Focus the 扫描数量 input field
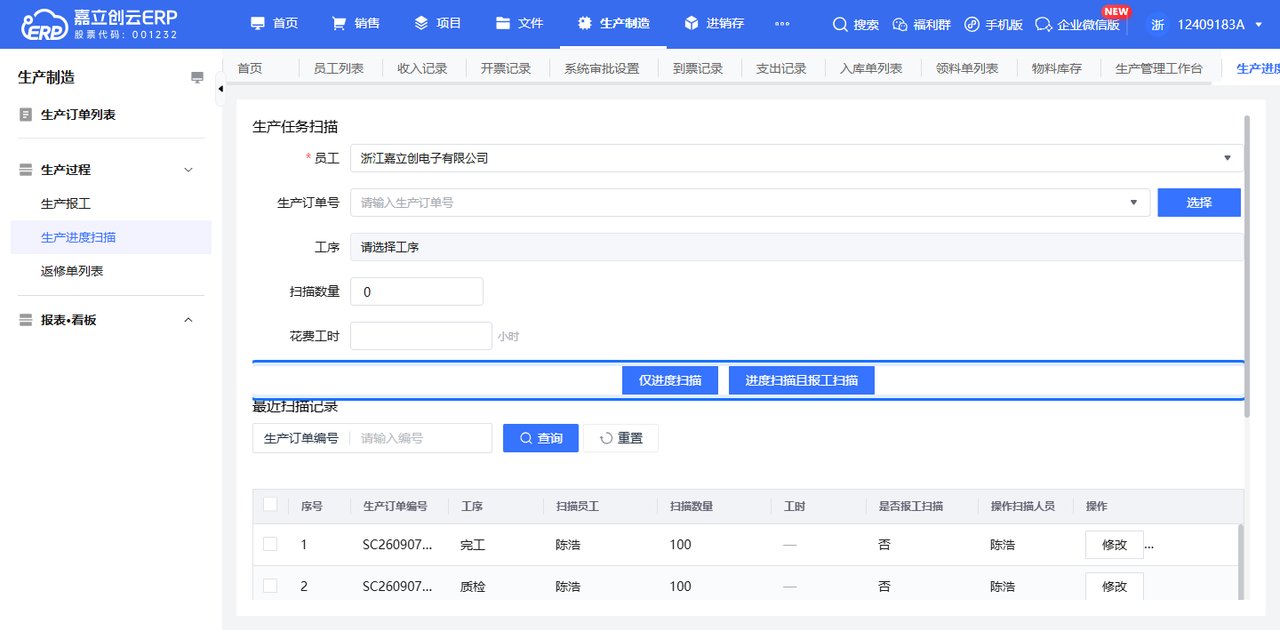Viewport: 1280px width, 630px height. click(x=416, y=292)
